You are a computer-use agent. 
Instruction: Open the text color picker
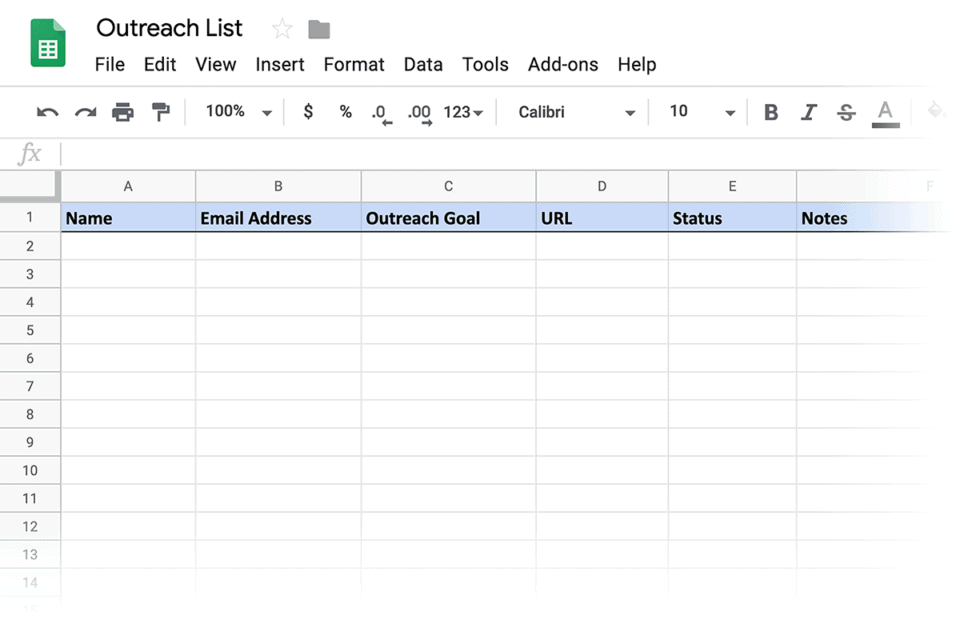884,111
